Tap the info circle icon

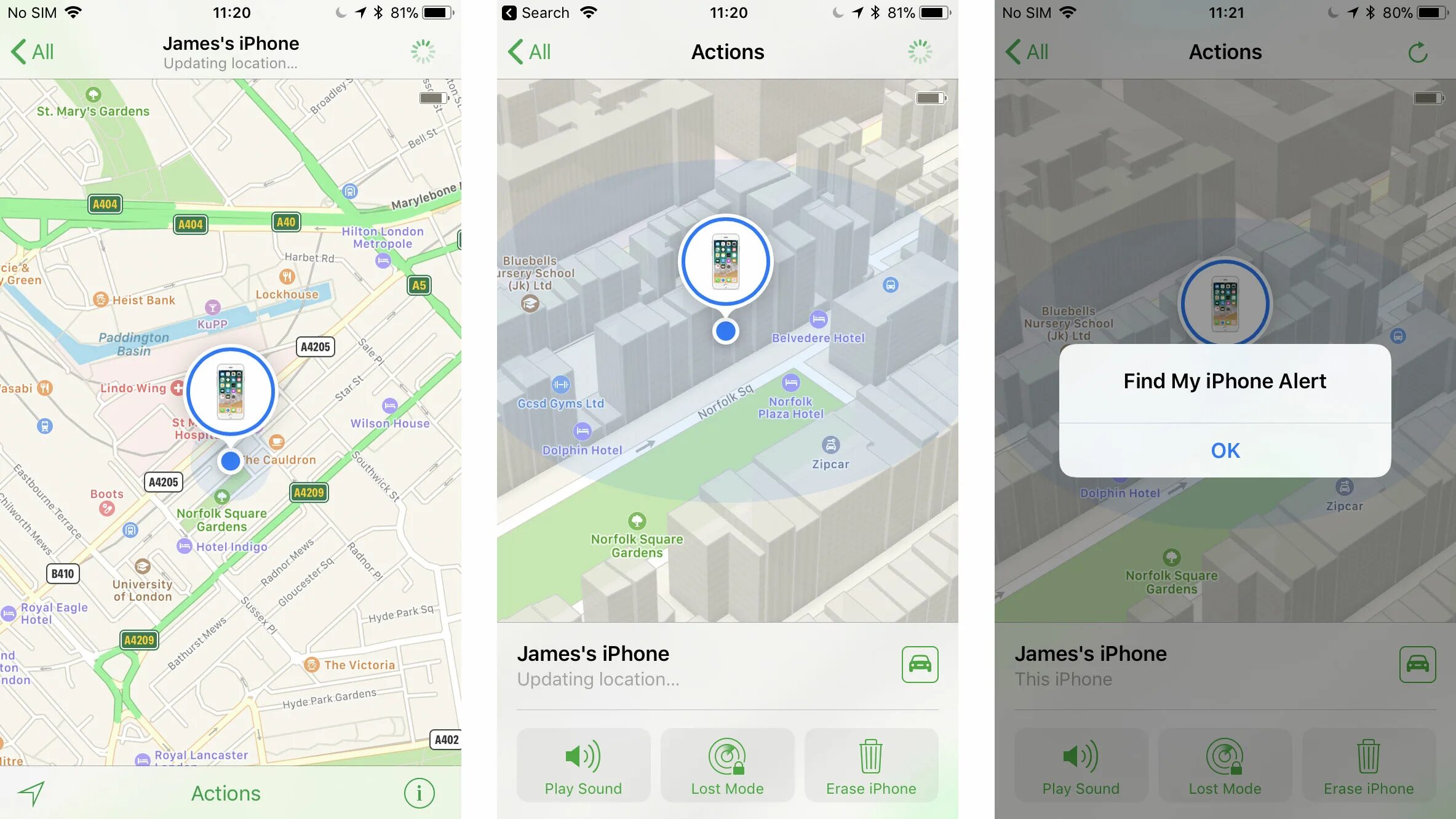pyautogui.click(x=418, y=792)
